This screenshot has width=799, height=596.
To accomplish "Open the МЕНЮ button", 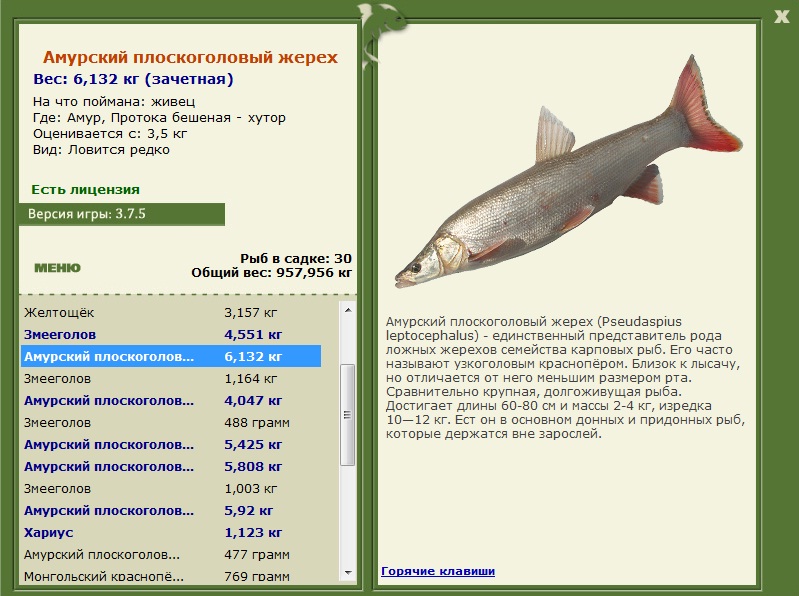I will pos(57,268).
